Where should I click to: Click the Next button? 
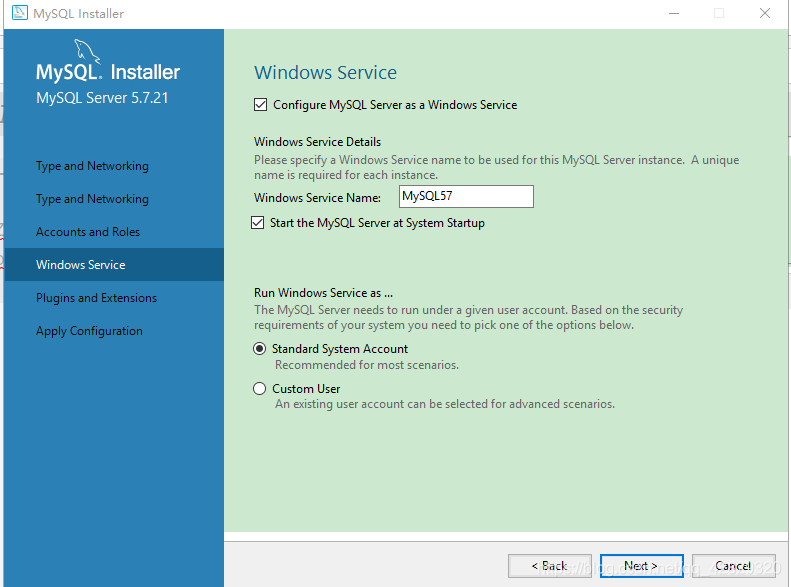tap(642, 566)
